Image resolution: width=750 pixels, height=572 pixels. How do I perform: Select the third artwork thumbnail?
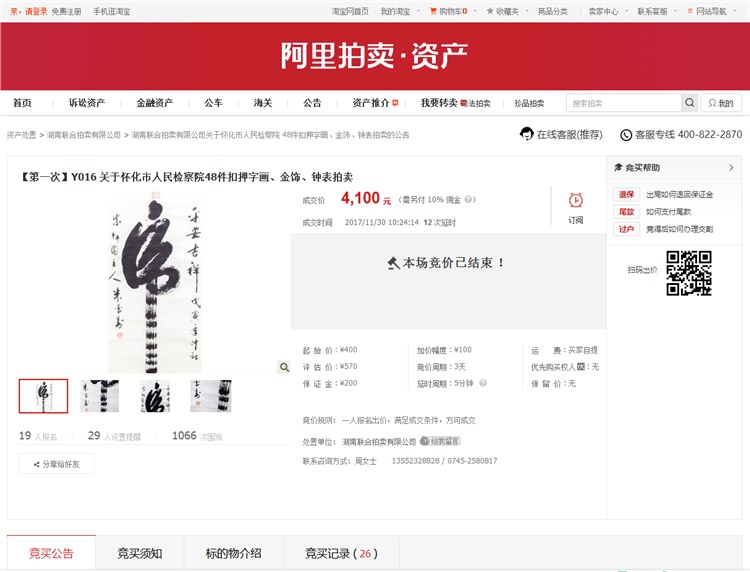pyautogui.click(x=155, y=396)
